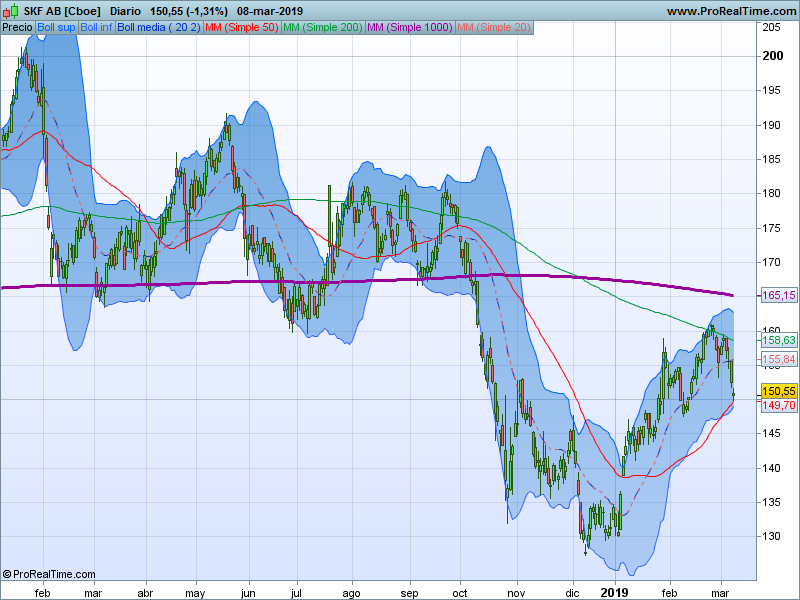The image size is (800, 600).
Task: Click the 150,55 (-1,31%) price change text
Action: click(189, 11)
